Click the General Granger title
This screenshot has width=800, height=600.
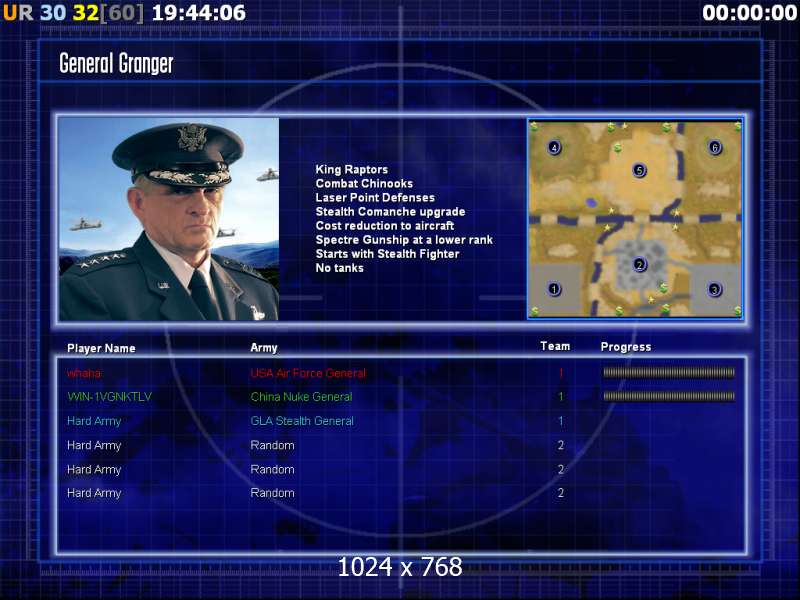pos(116,64)
